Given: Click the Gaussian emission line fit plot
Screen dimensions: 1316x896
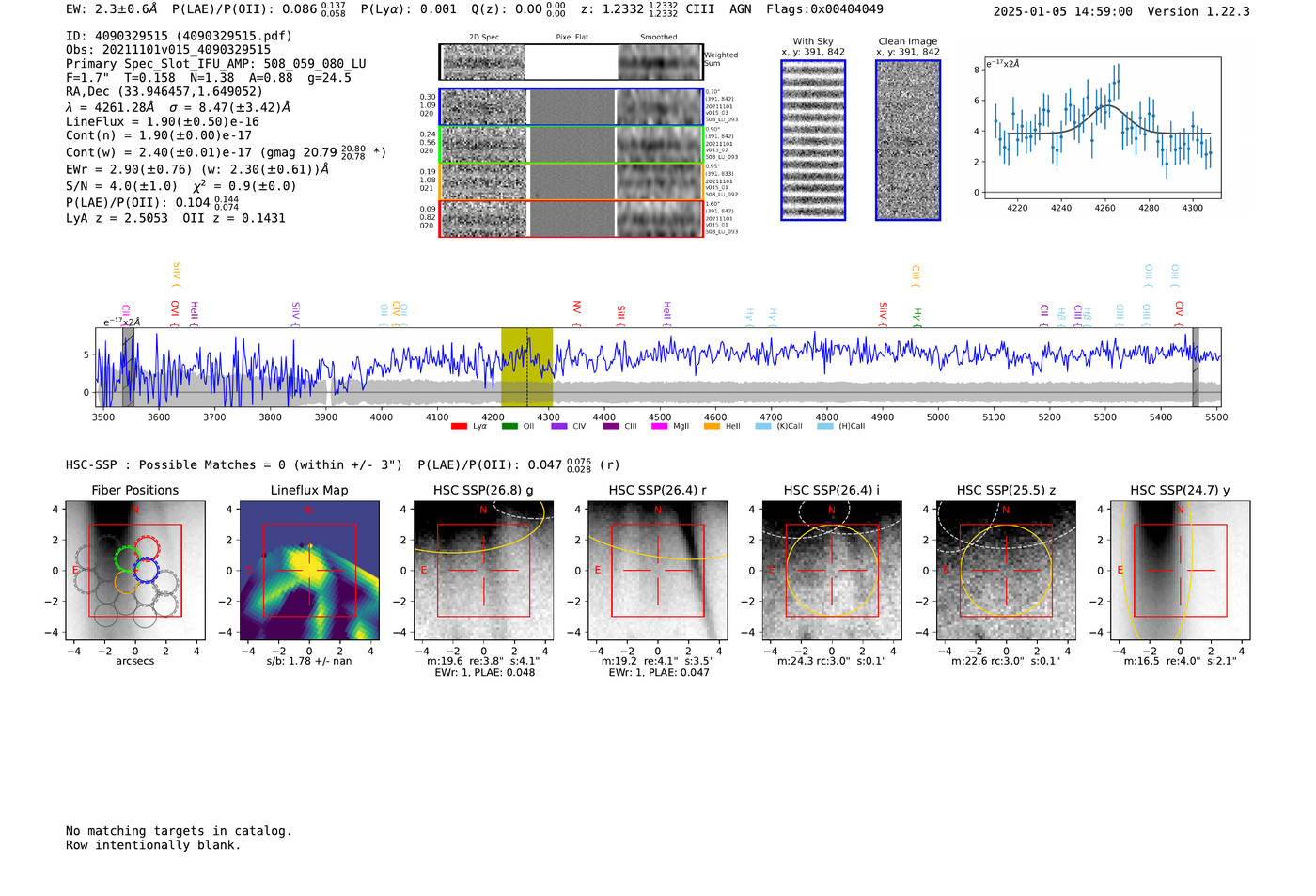Looking at the screenshot, I should click(x=1102, y=128).
